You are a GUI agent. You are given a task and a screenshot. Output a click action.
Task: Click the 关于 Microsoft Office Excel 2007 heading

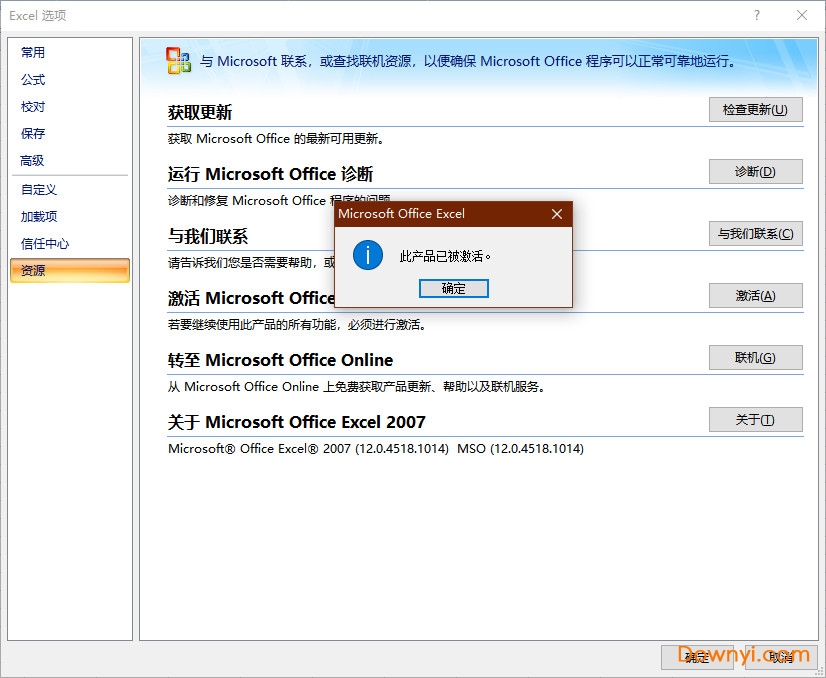click(x=297, y=422)
